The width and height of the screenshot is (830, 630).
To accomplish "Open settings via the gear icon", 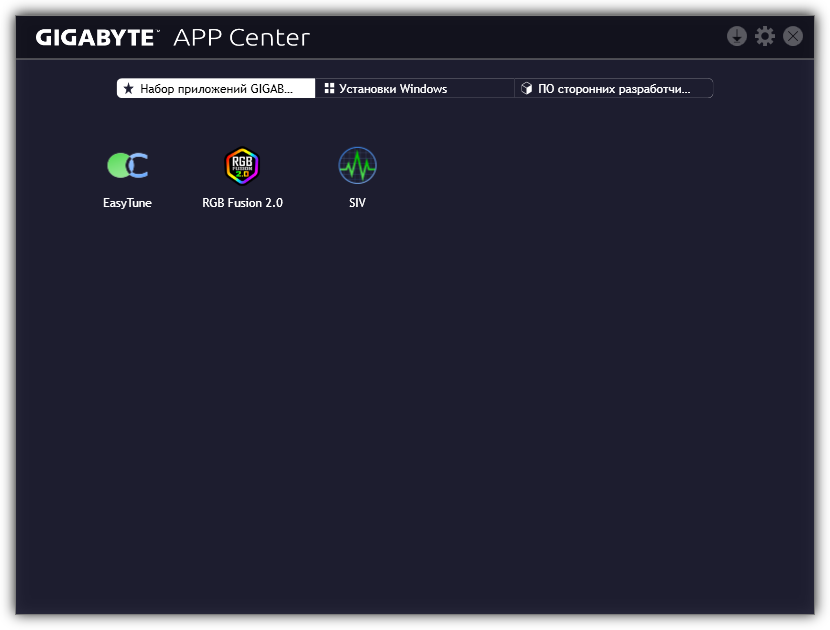I will [x=765, y=37].
